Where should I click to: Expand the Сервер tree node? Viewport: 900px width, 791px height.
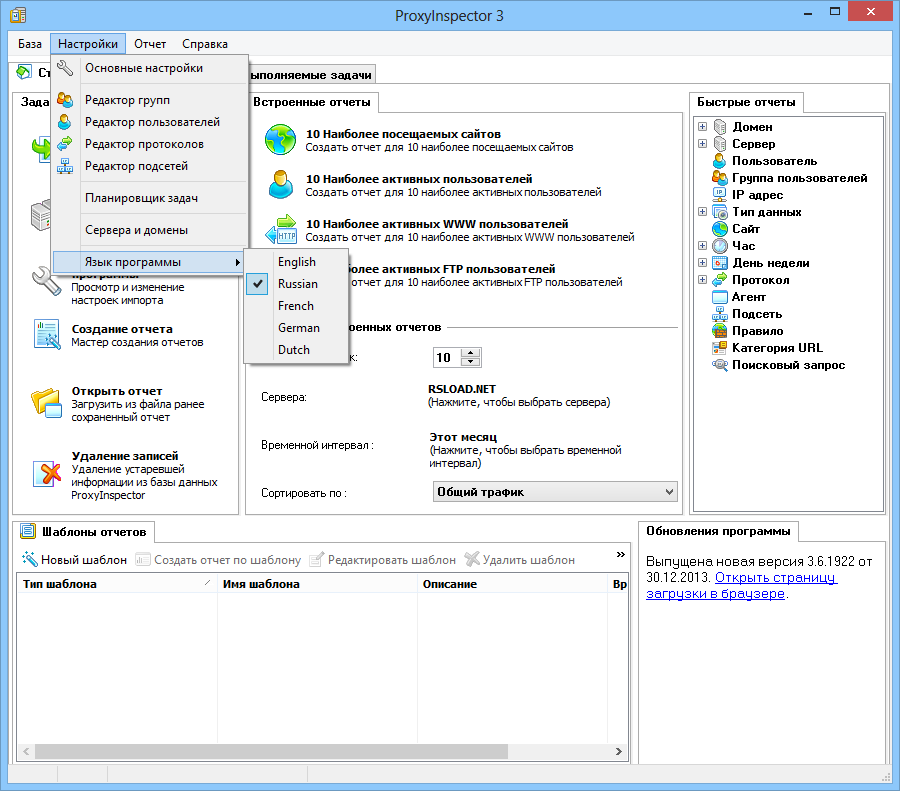(x=703, y=144)
